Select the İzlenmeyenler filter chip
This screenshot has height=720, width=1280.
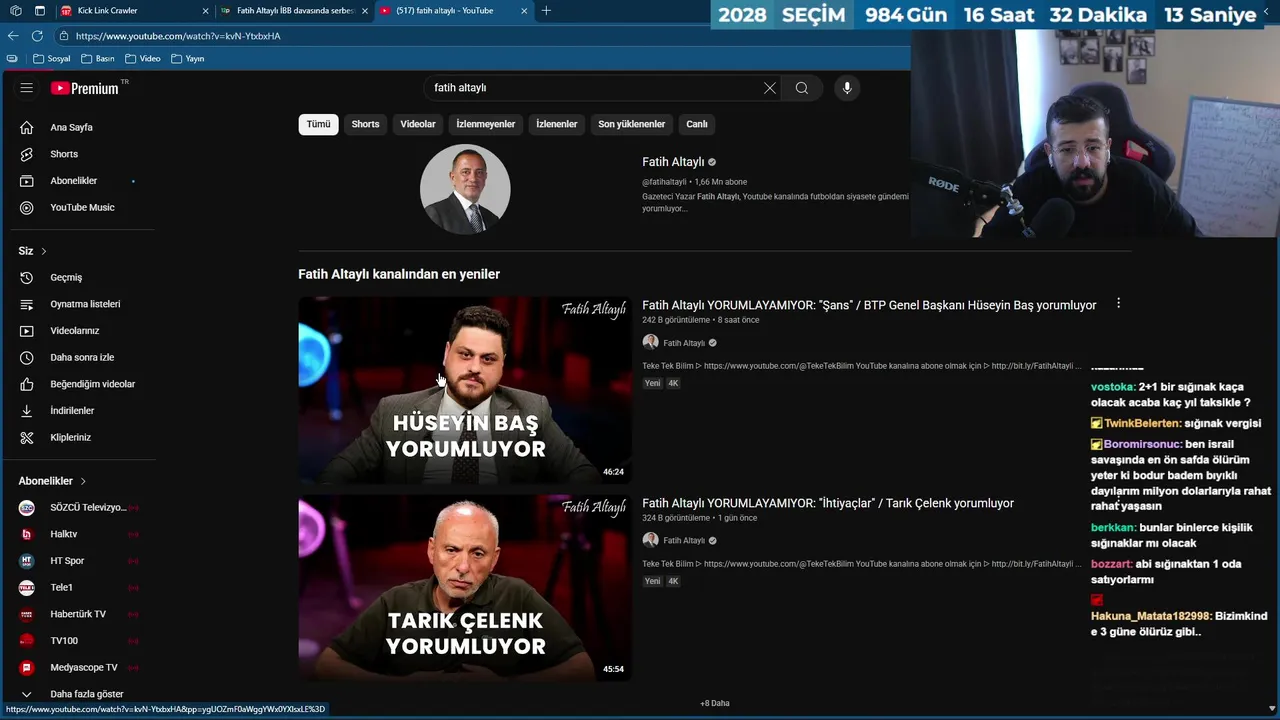[486, 124]
